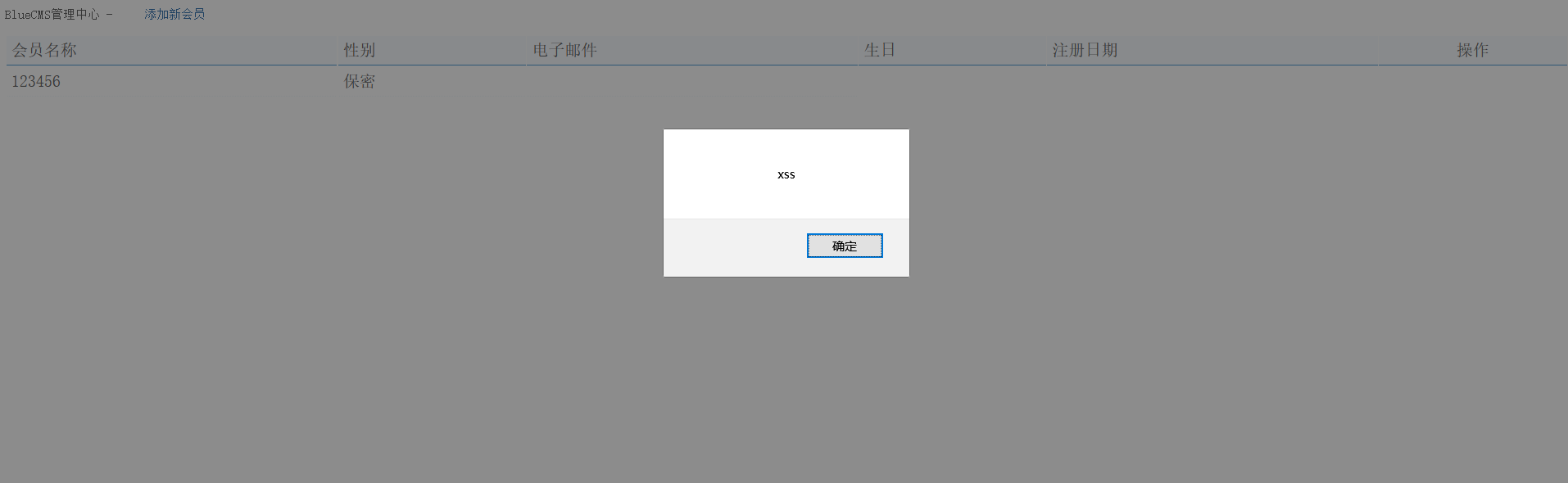Screen dimensions: 1568x483
Task: Click the dash separator after BlueCMS管理中心
Action: click(x=109, y=14)
